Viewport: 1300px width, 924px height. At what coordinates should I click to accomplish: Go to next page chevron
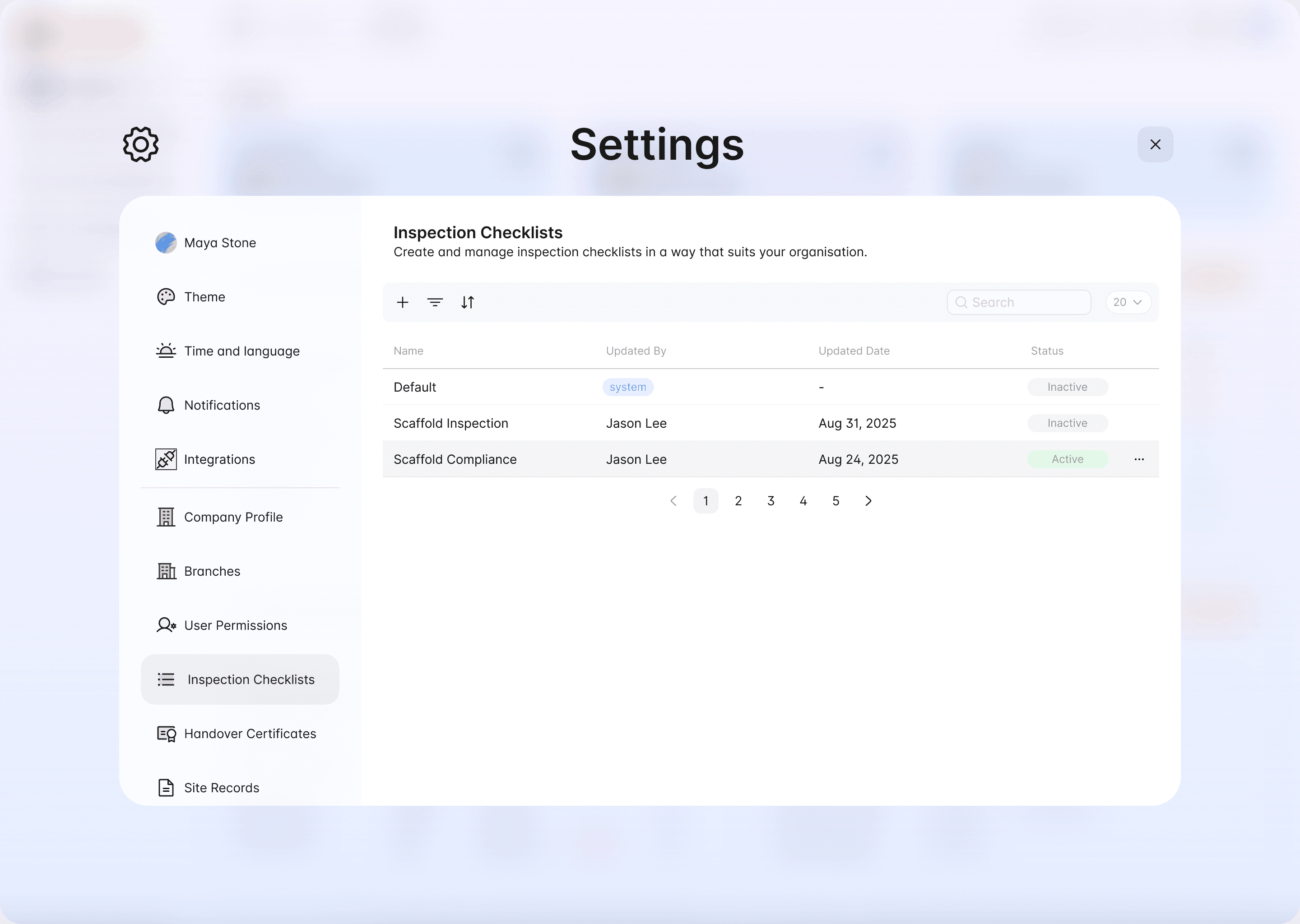click(868, 501)
